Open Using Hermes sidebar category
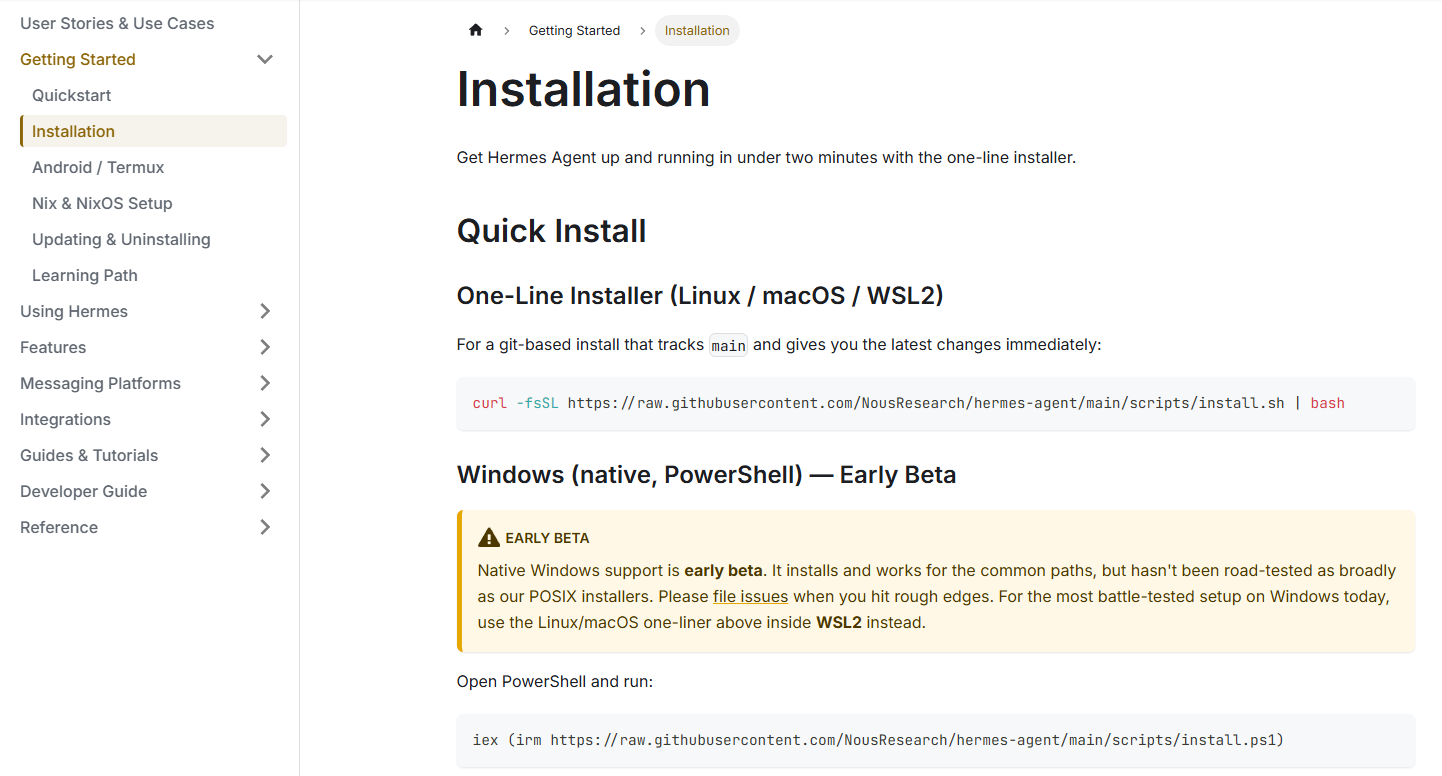This screenshot has height=776, width=1442. 74,311
